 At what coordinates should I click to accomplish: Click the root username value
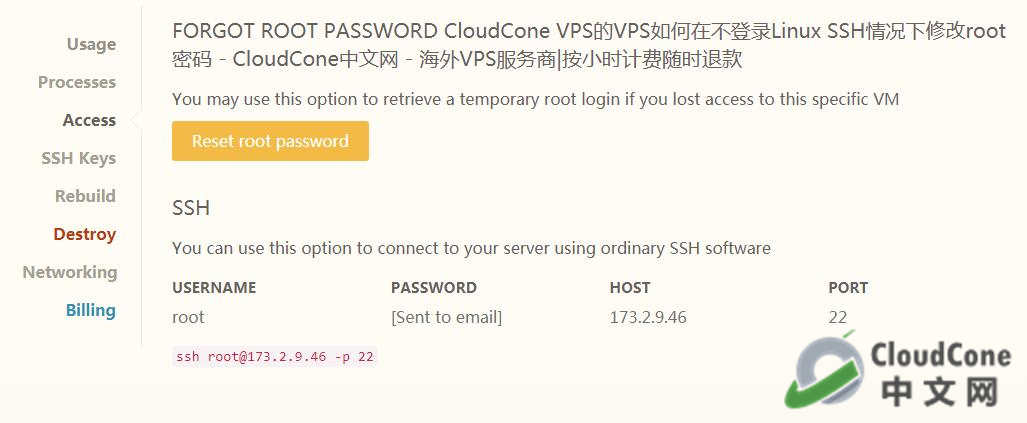[188, 318]
